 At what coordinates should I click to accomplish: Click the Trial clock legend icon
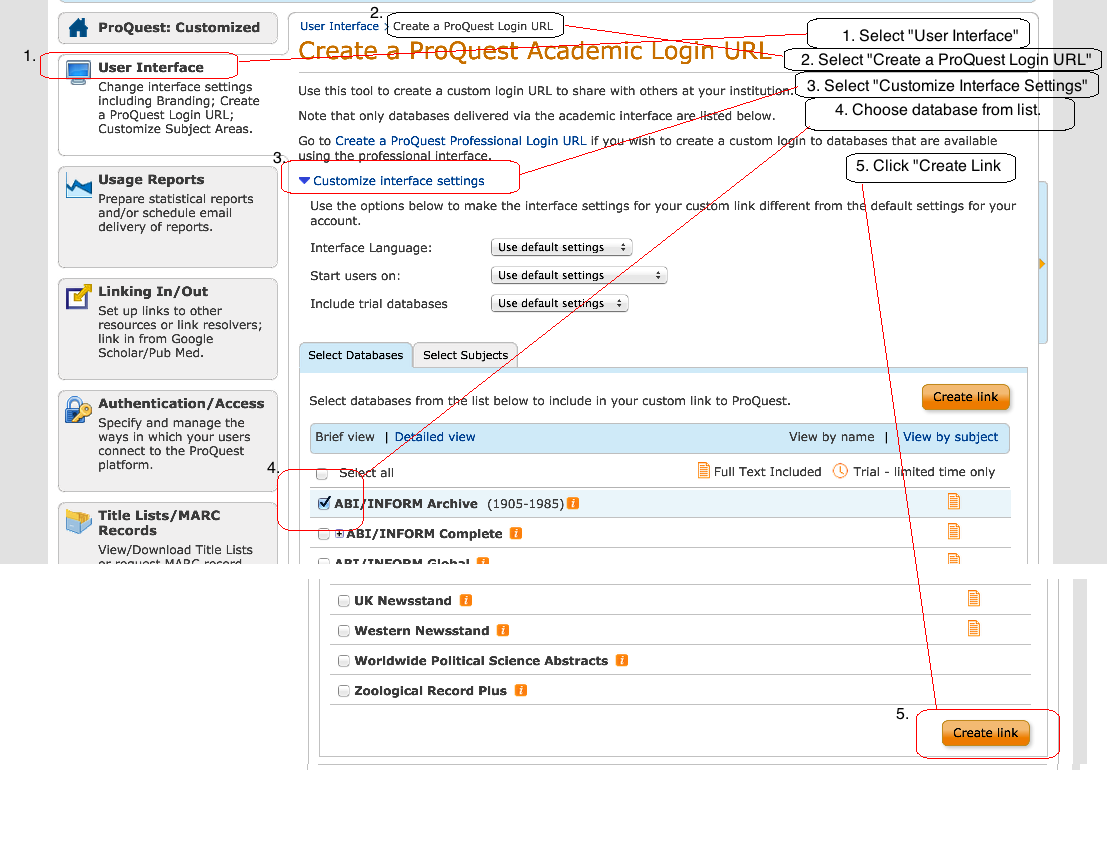pyautogui.click(x=840, y=470)
